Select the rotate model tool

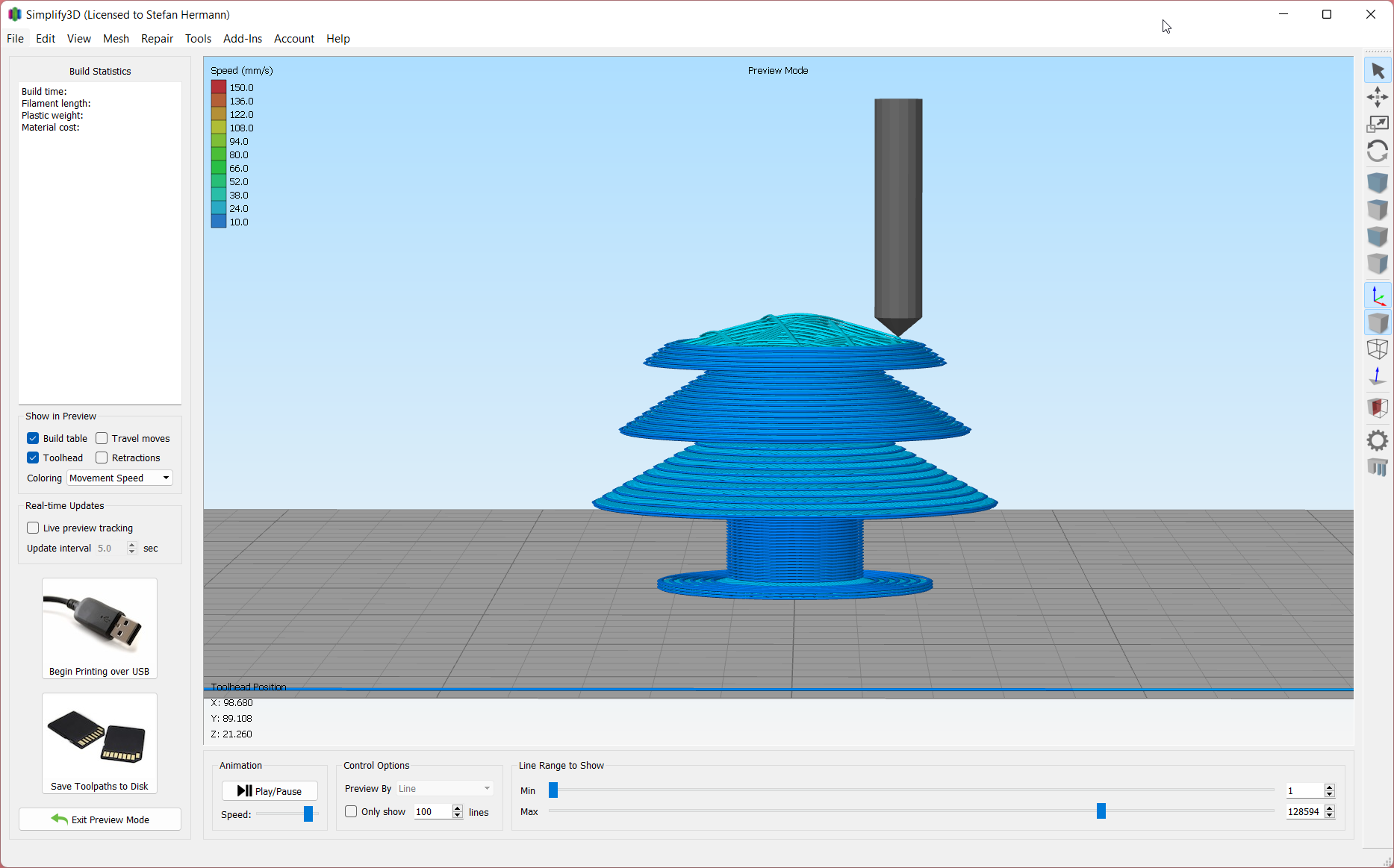[1378, 151]
